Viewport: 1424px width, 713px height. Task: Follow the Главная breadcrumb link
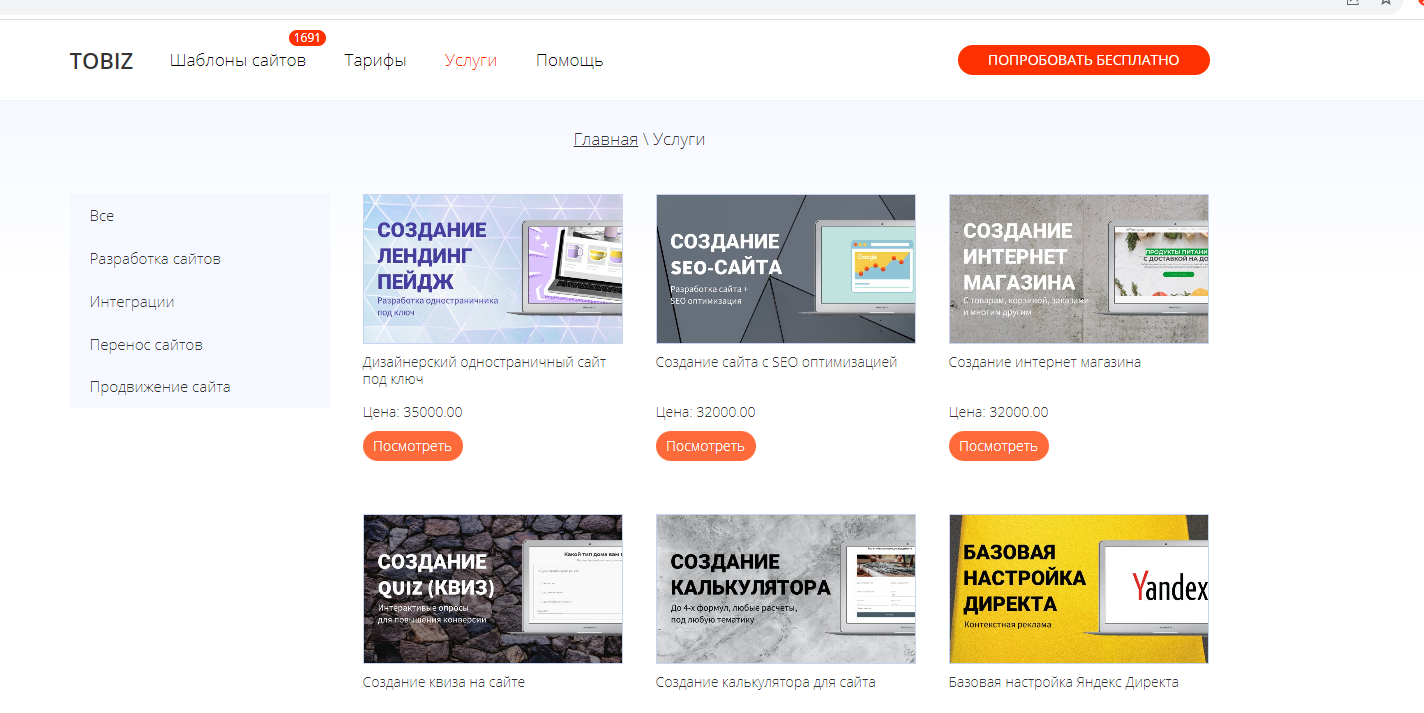pos(605,139)
